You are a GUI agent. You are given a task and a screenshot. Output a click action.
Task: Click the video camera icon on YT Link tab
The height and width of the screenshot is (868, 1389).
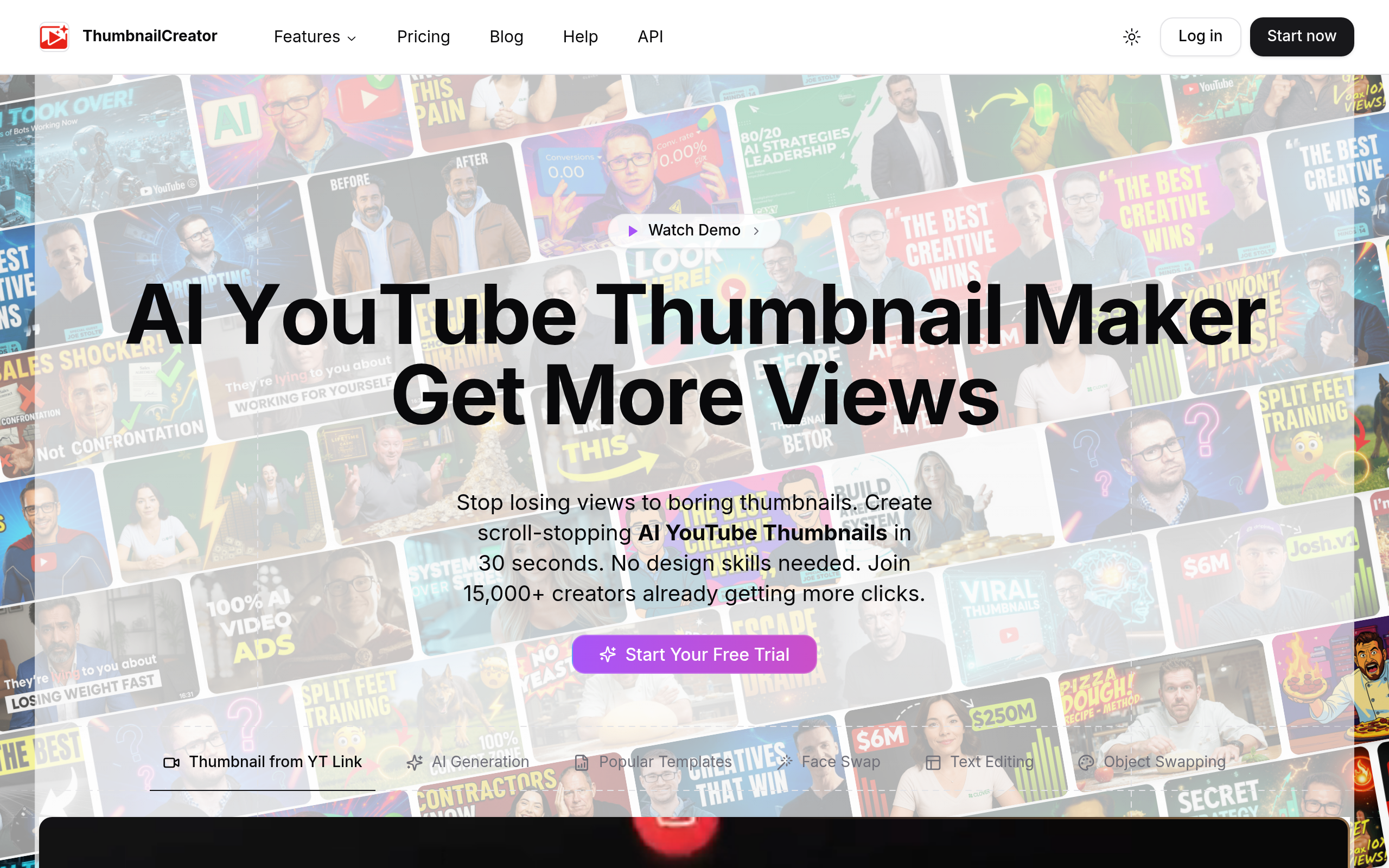pyautogui.click(x=171, y=762)
